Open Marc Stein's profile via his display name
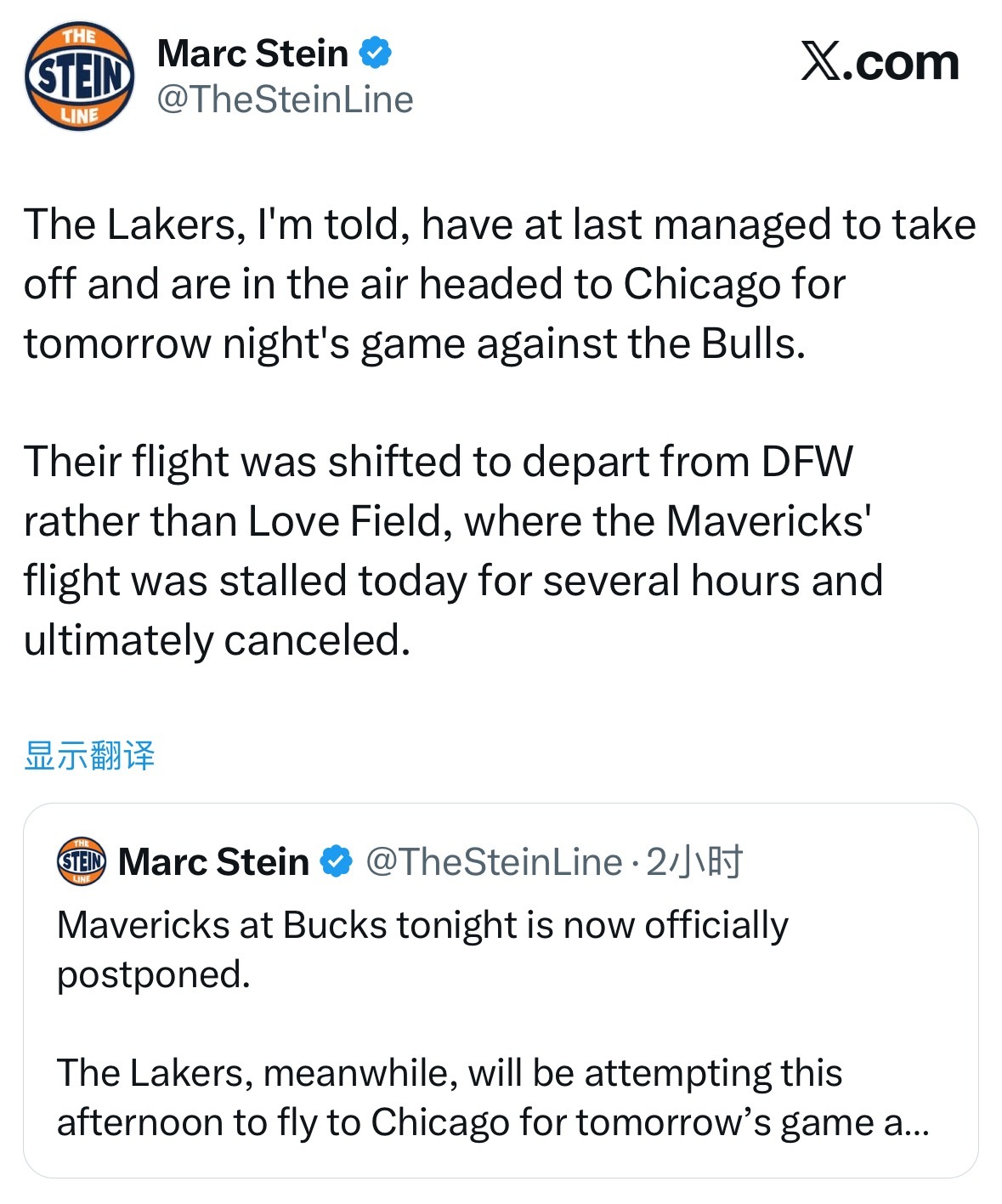 coord(251,52)
